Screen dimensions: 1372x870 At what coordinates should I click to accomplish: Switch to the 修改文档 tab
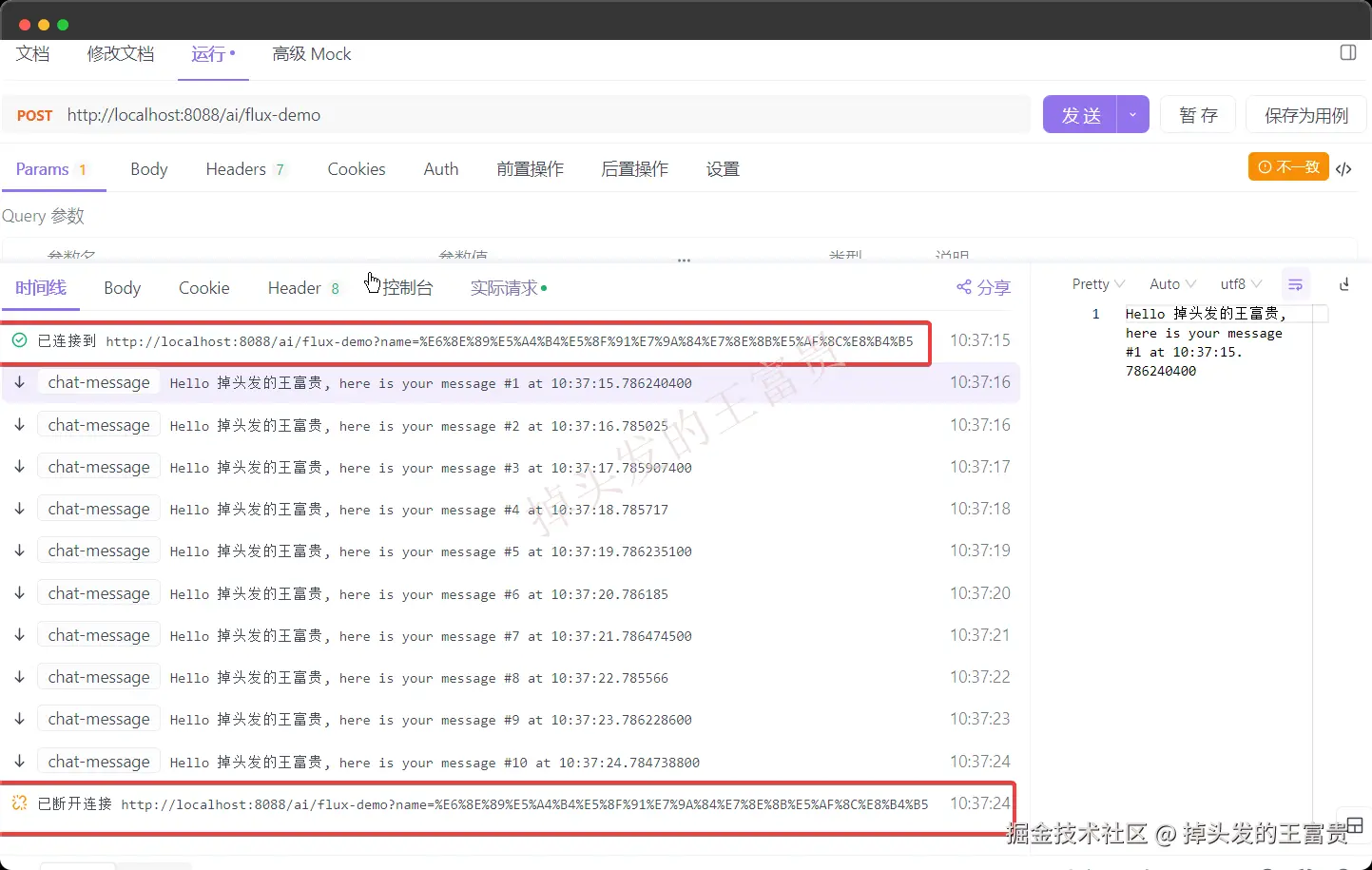click(121, 54)
